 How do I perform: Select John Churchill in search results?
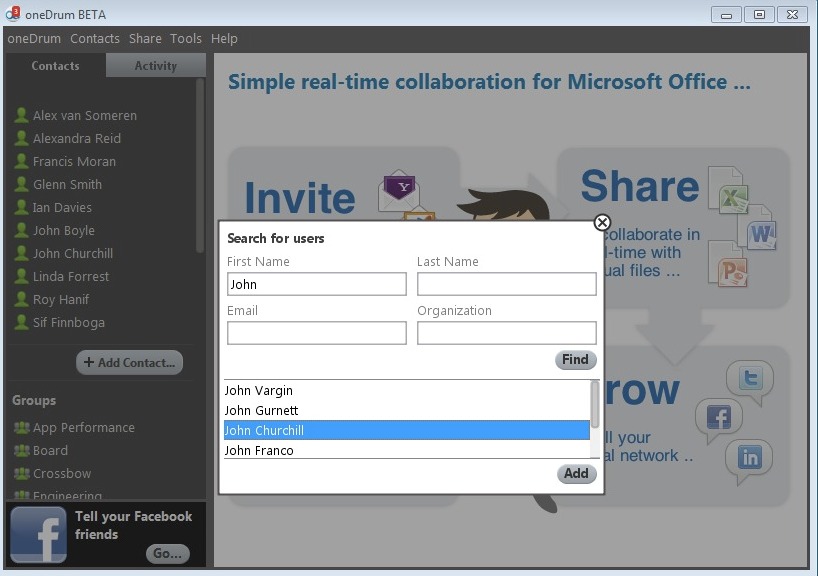pos(407,430)
